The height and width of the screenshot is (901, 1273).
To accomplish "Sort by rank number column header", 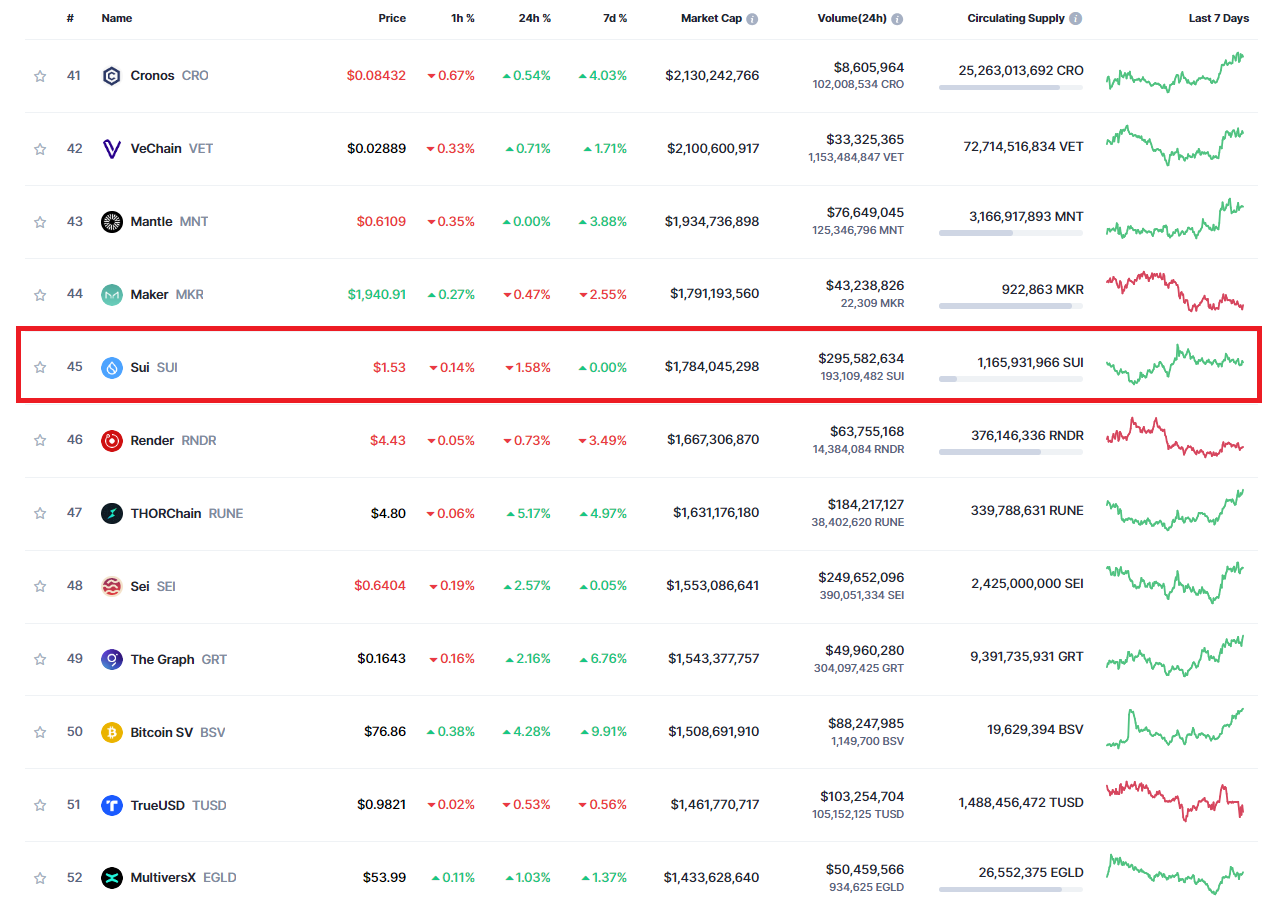I will click(x=70, y=19).
